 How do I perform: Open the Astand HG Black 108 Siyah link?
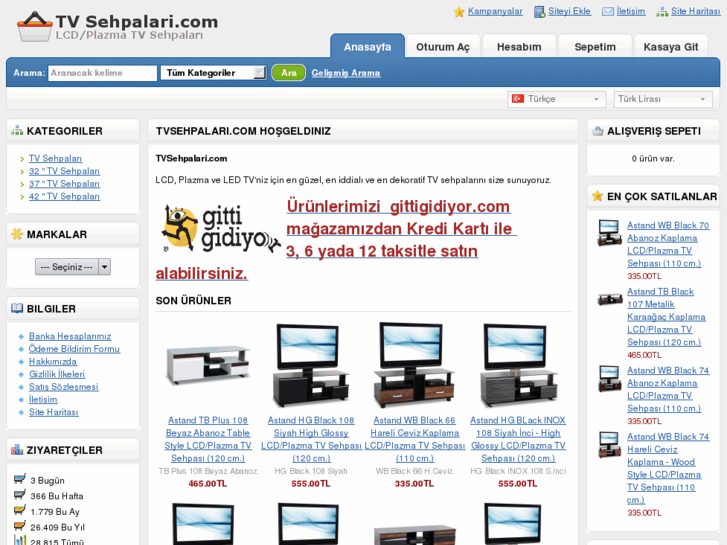click(311, 439)
